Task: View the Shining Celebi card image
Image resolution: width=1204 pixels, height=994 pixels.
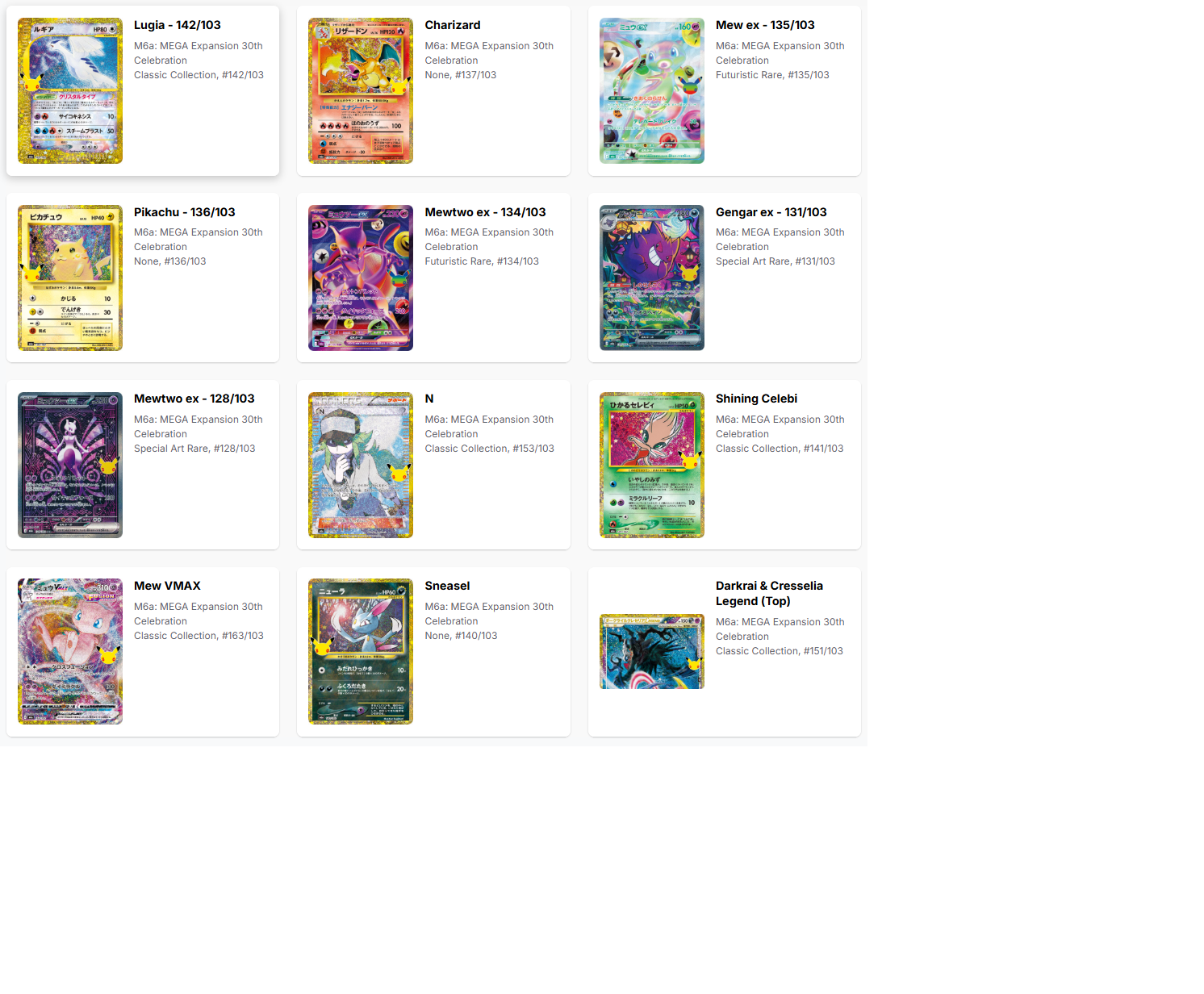Action: (x=652, y=465)
